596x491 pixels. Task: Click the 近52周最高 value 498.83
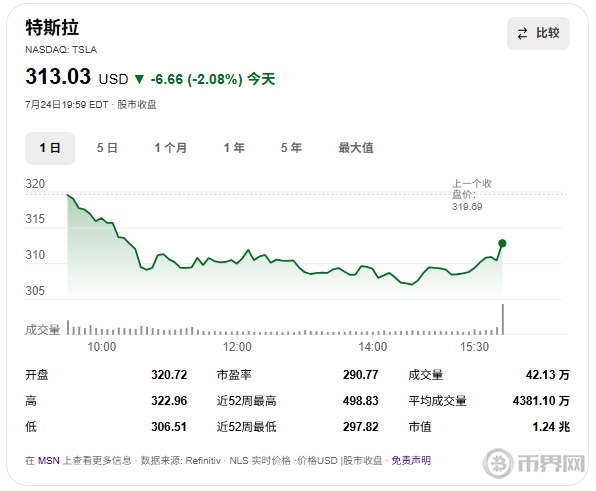tap(361, 401)
